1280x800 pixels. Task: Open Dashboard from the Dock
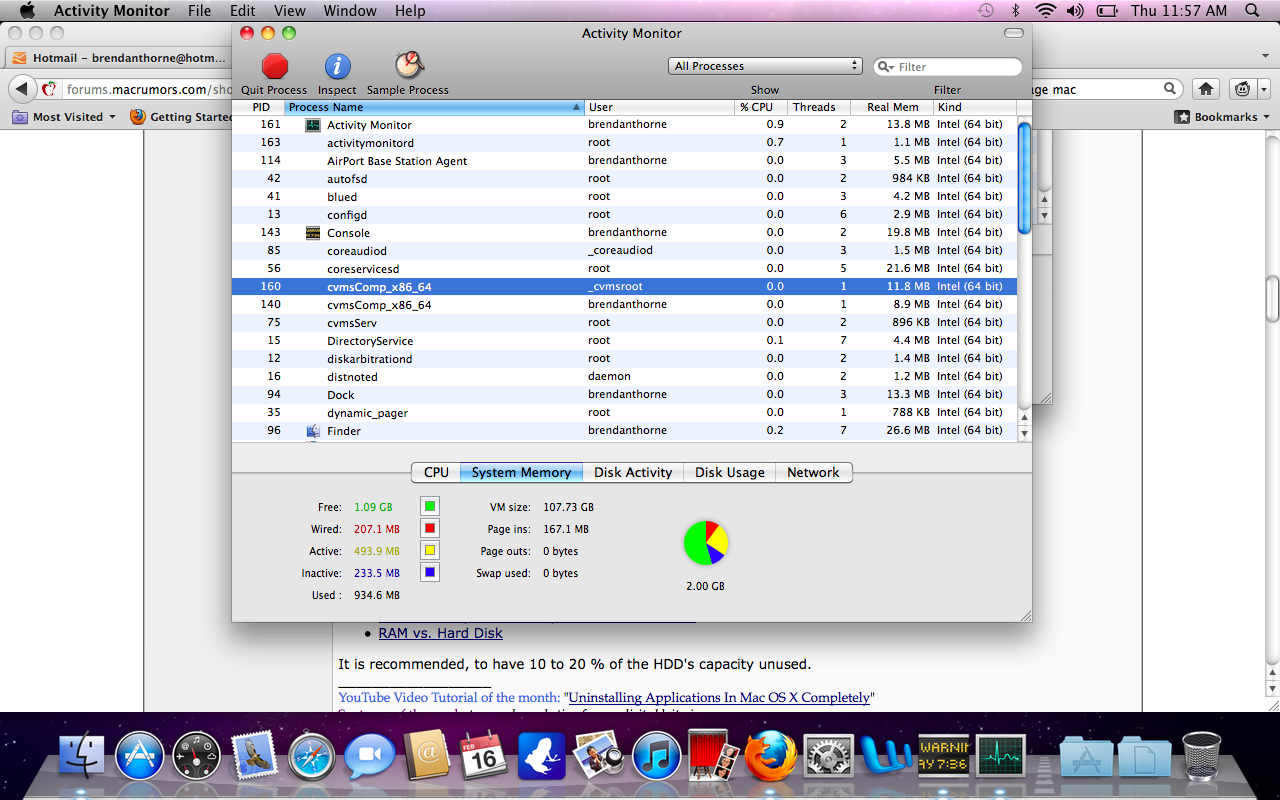coord(197,757)
